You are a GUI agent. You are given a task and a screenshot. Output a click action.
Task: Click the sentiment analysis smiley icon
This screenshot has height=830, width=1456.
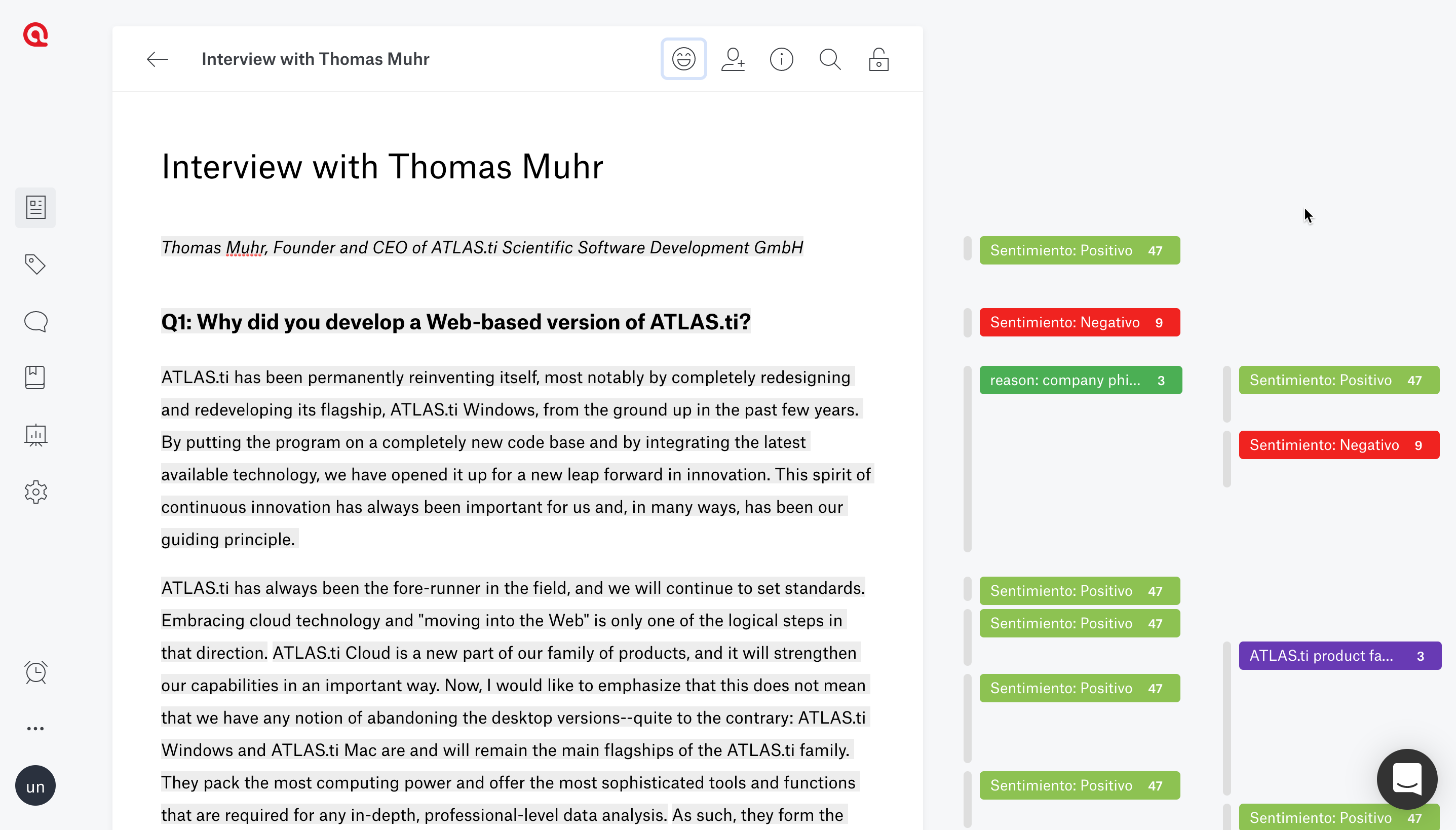pyautogui.click(x=683, y=59)
